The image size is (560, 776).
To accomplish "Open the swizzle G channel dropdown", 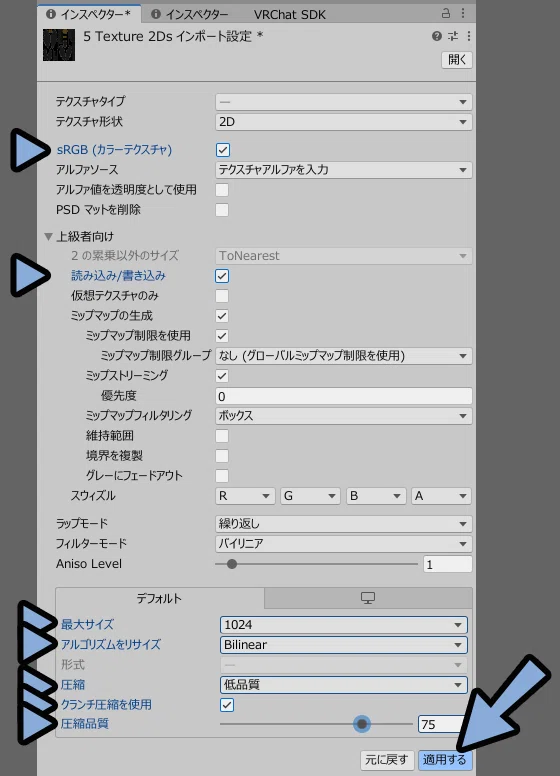I will 310,496.
